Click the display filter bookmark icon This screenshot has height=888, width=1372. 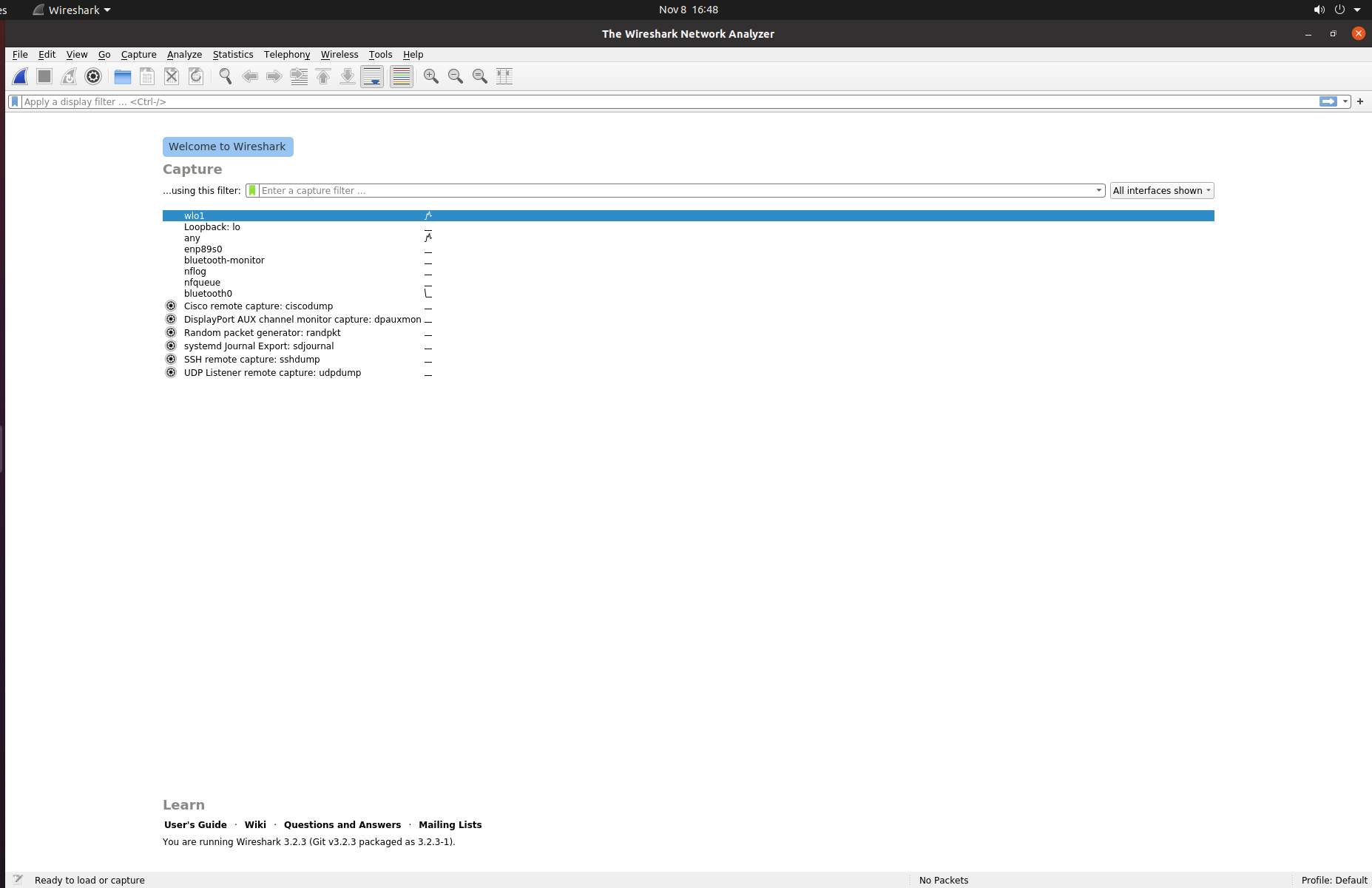(x=15, y=101)
